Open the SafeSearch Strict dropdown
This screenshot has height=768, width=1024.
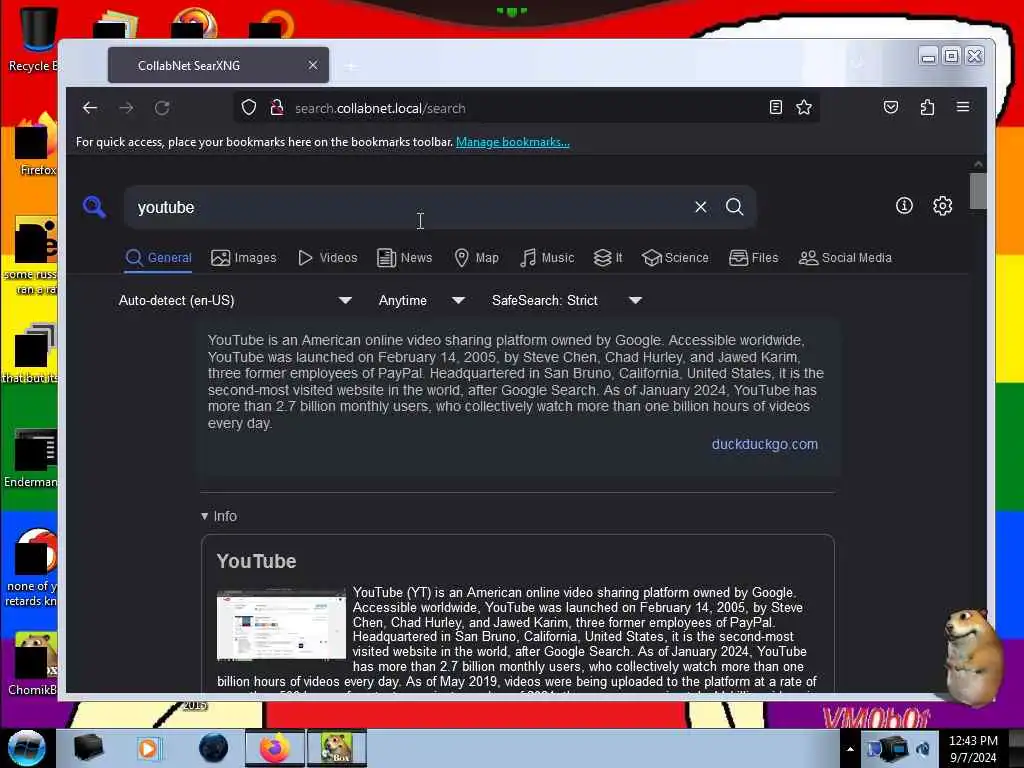click(567, 300)
